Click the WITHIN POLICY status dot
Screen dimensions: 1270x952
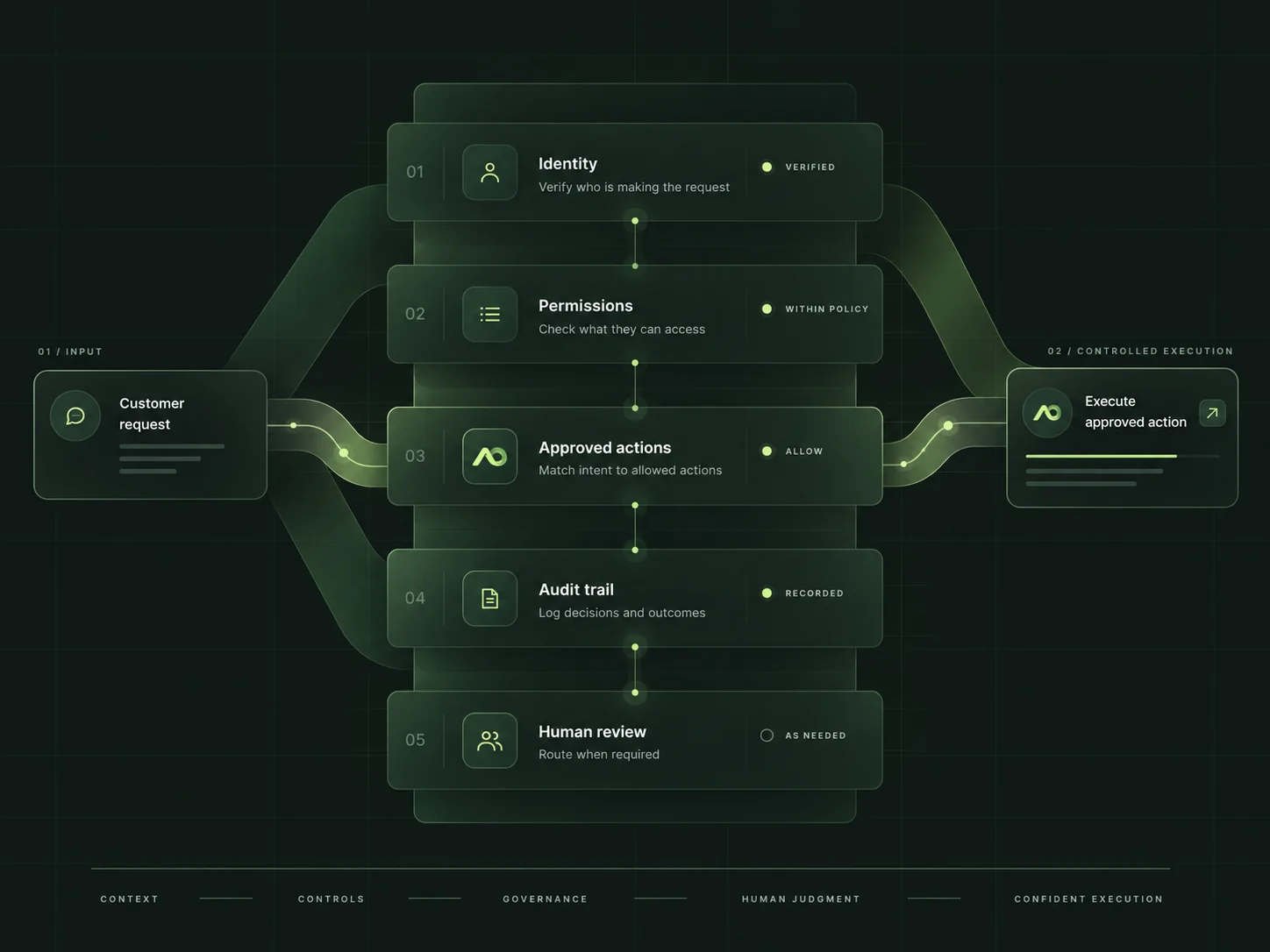point(767,309)
